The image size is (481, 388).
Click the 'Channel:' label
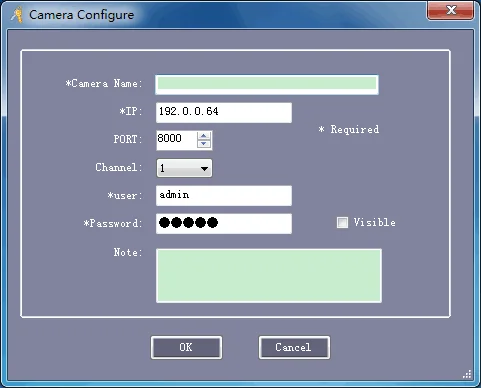pyautogui.click(x=119, y=167)
